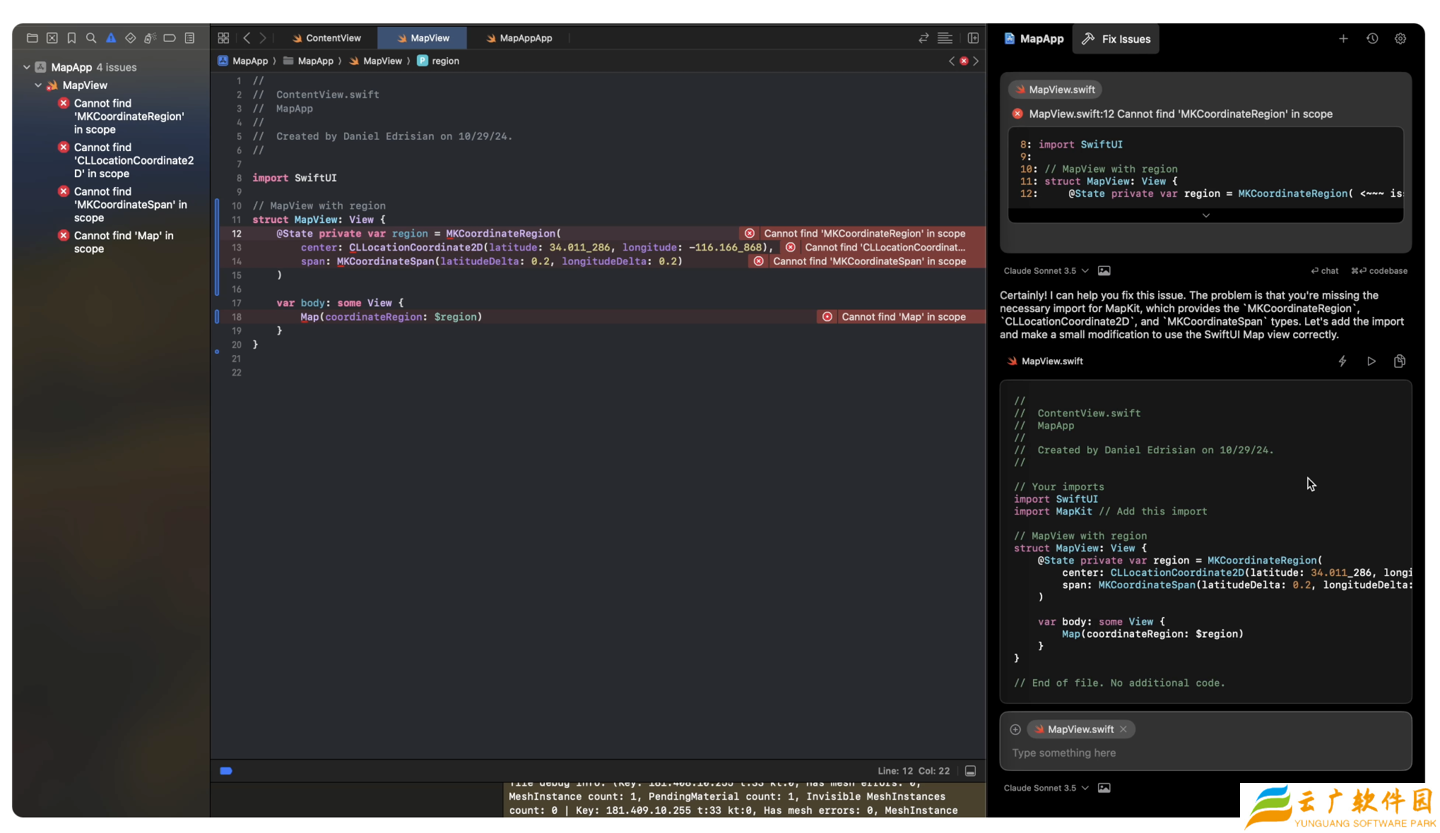Add context with plus in chat input
Screen dimensions: 1440x833
click(1016, 729)
